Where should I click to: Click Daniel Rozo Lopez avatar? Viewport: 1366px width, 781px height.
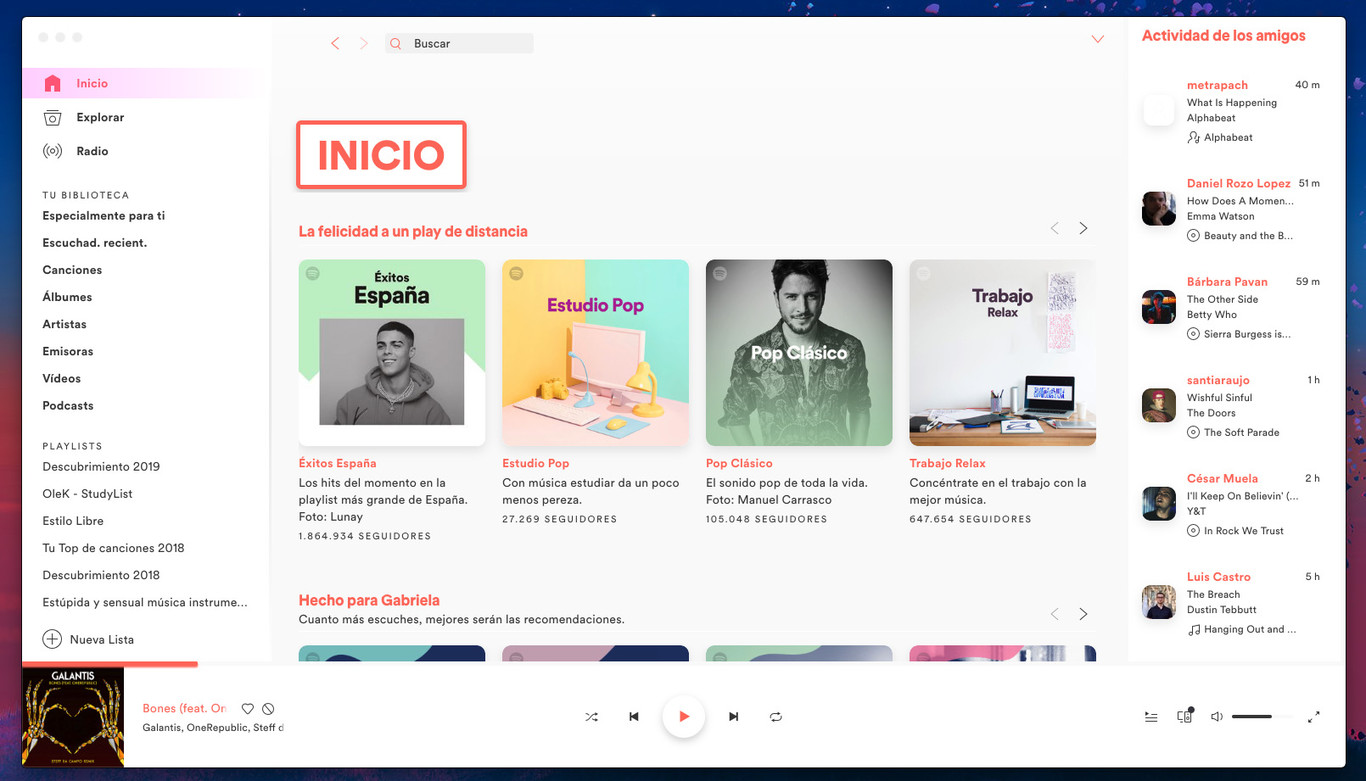coord(1159,209)
